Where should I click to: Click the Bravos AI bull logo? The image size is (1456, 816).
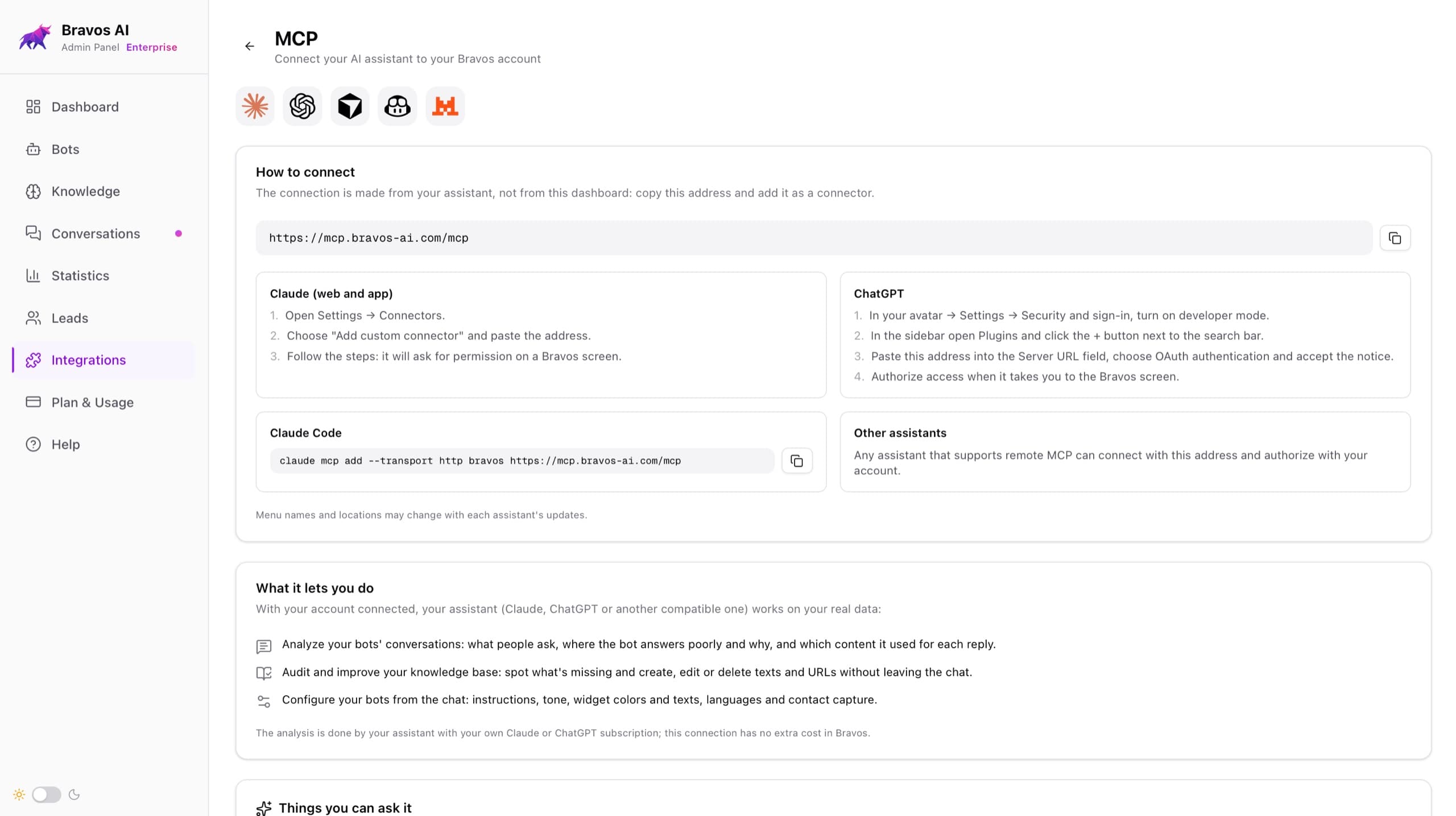35,37
